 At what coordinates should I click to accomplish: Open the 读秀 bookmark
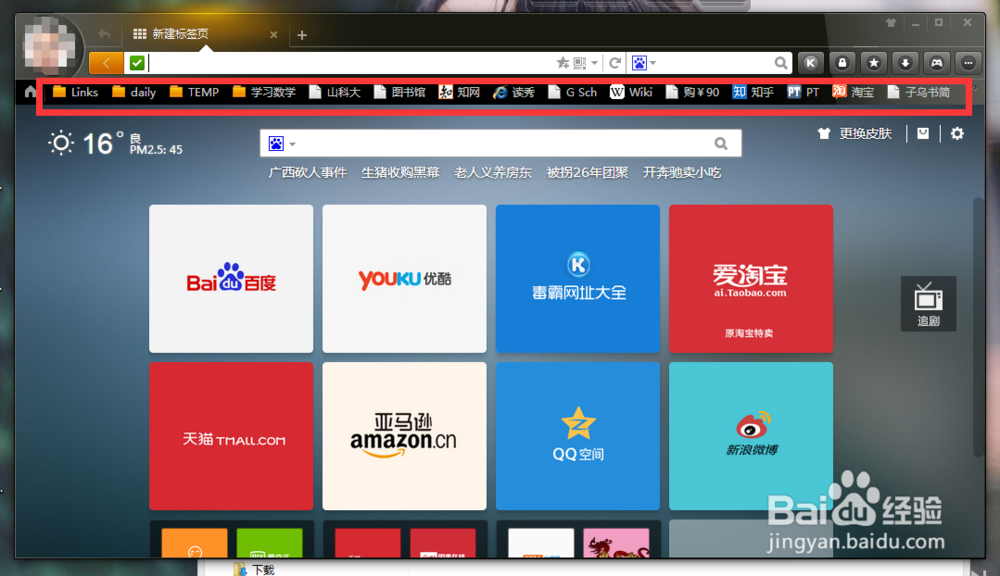point(514,92)
